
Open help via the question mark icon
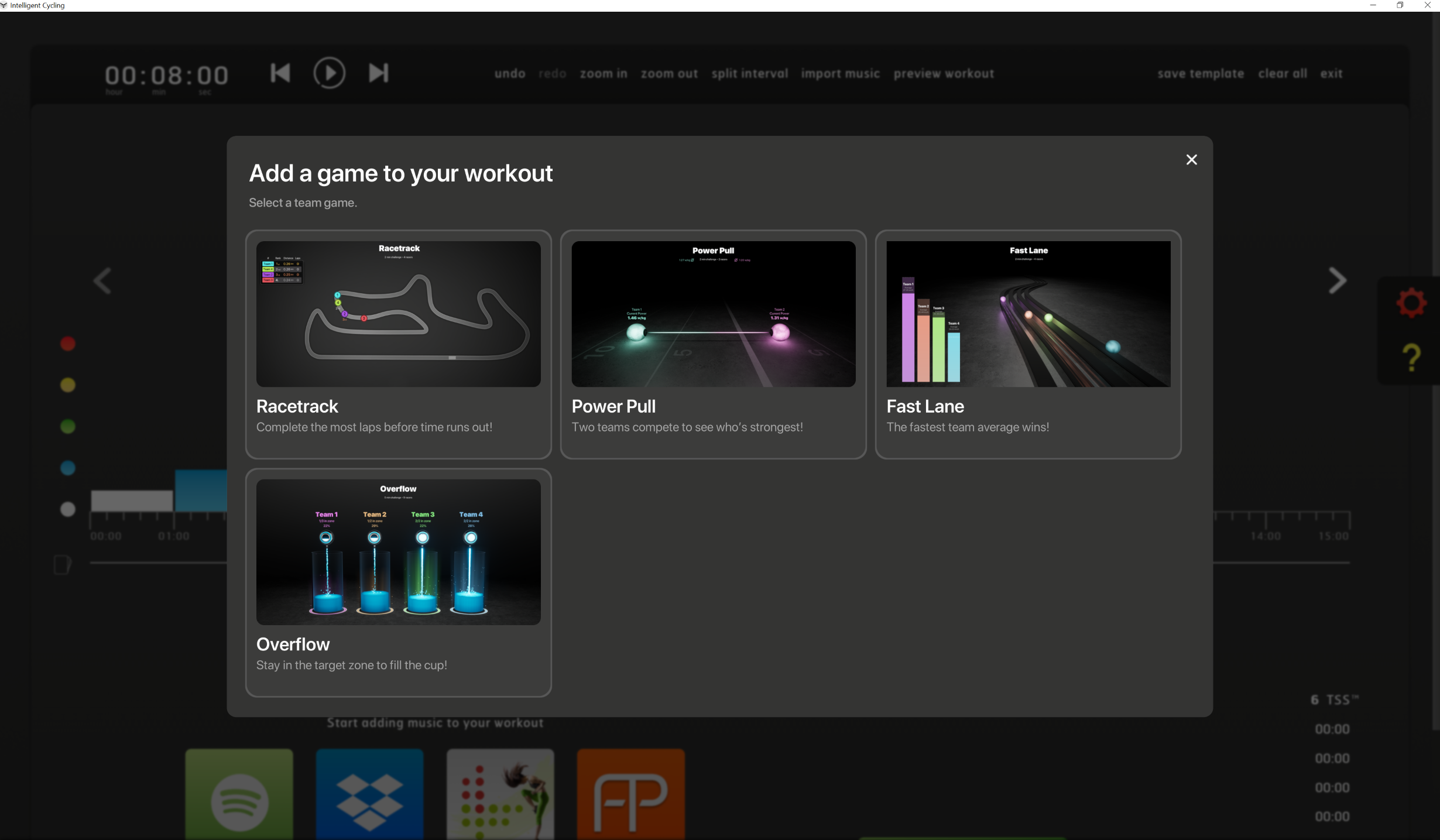click(1411, 358)
